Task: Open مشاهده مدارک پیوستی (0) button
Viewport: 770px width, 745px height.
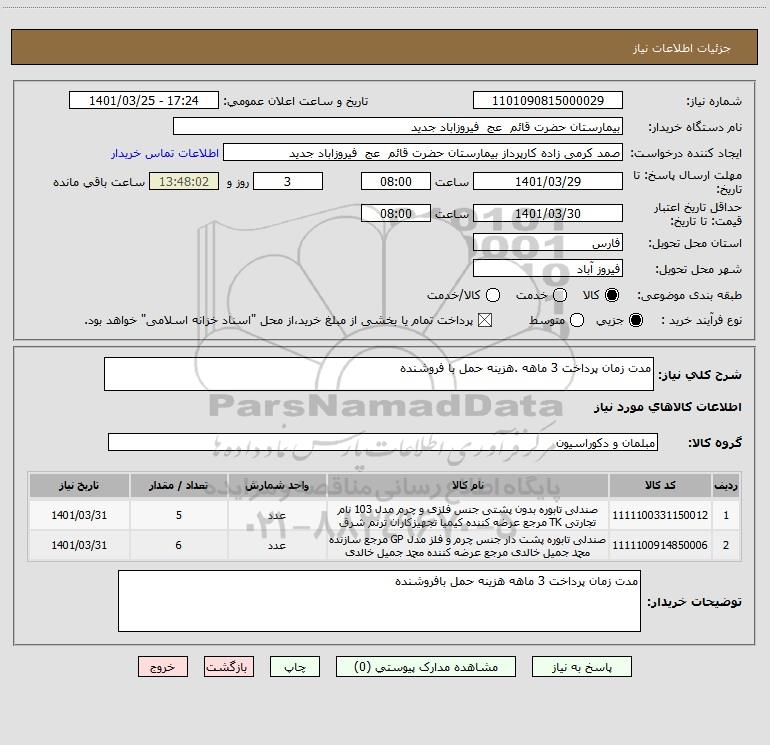Action: [426, 667]
